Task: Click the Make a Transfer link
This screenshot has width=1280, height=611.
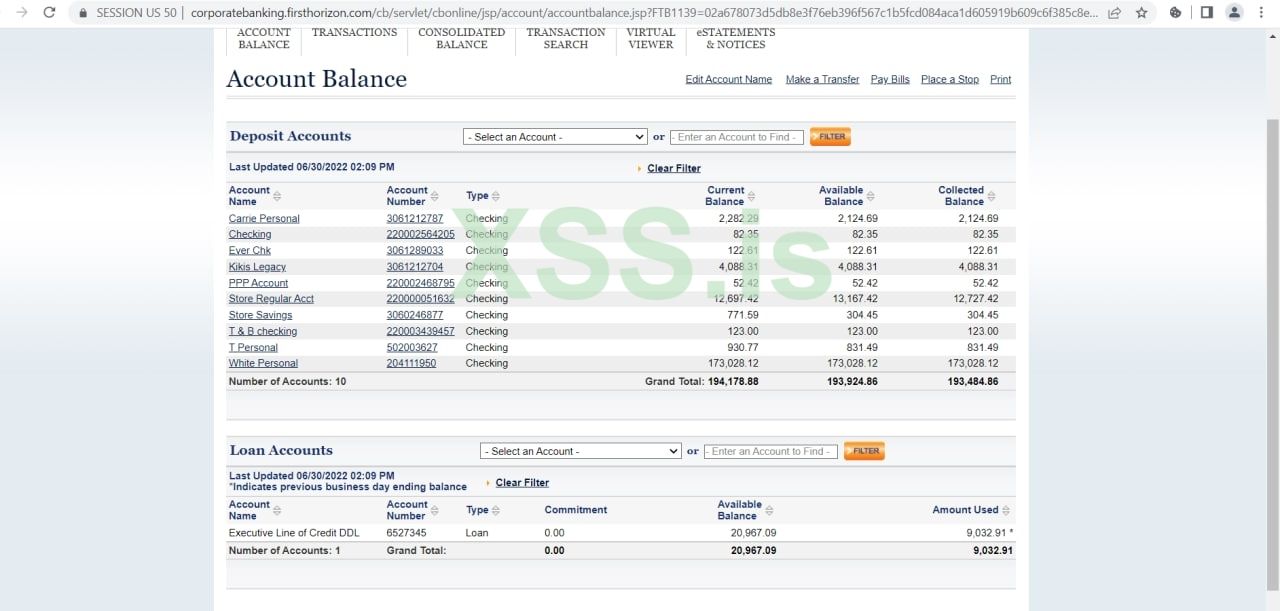Action: point(822,80)
